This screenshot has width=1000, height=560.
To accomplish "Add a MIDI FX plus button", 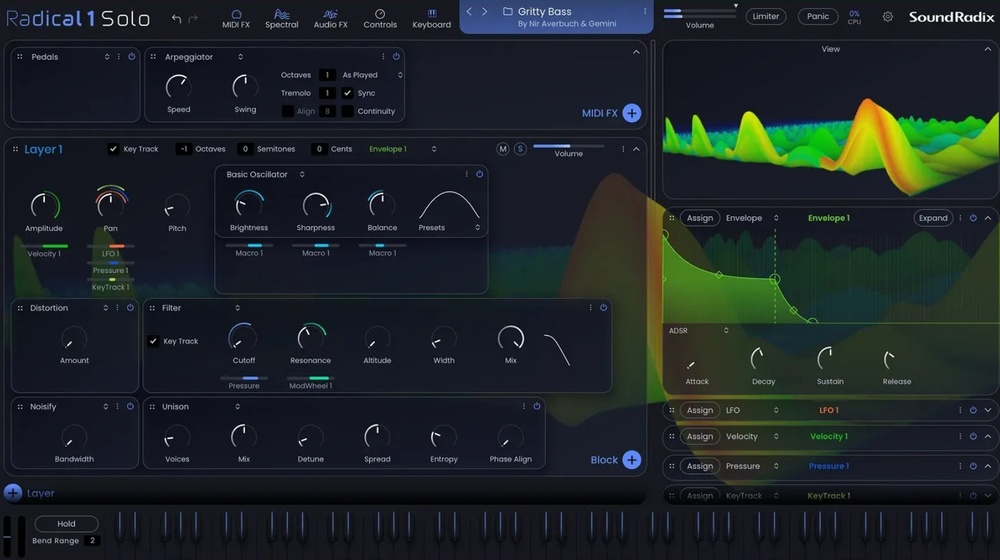I will [631, 113].
